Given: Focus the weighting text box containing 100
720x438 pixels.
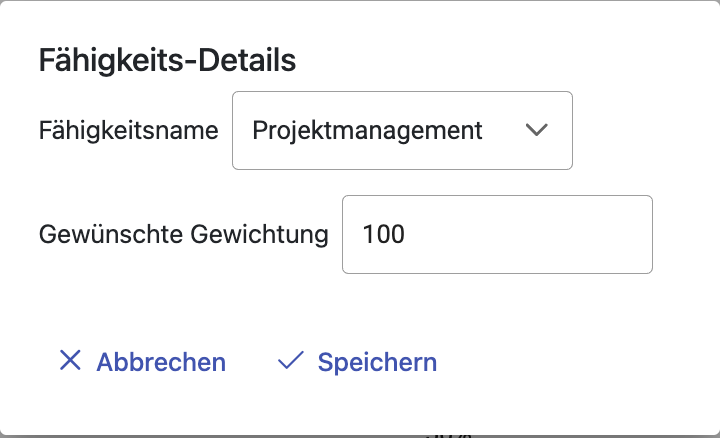Looking at the screenshot, I should coord(497,234).
